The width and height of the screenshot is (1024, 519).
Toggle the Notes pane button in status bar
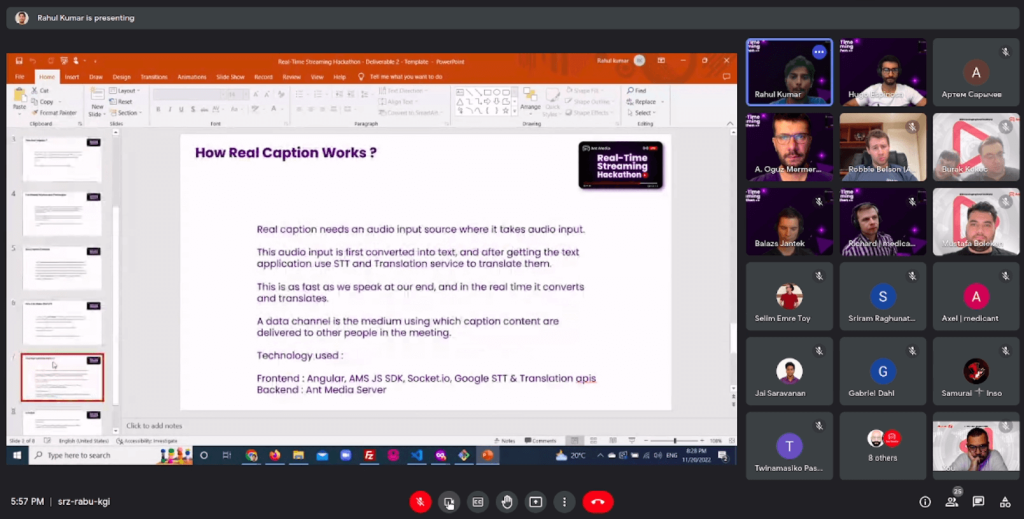pos(505,441)
